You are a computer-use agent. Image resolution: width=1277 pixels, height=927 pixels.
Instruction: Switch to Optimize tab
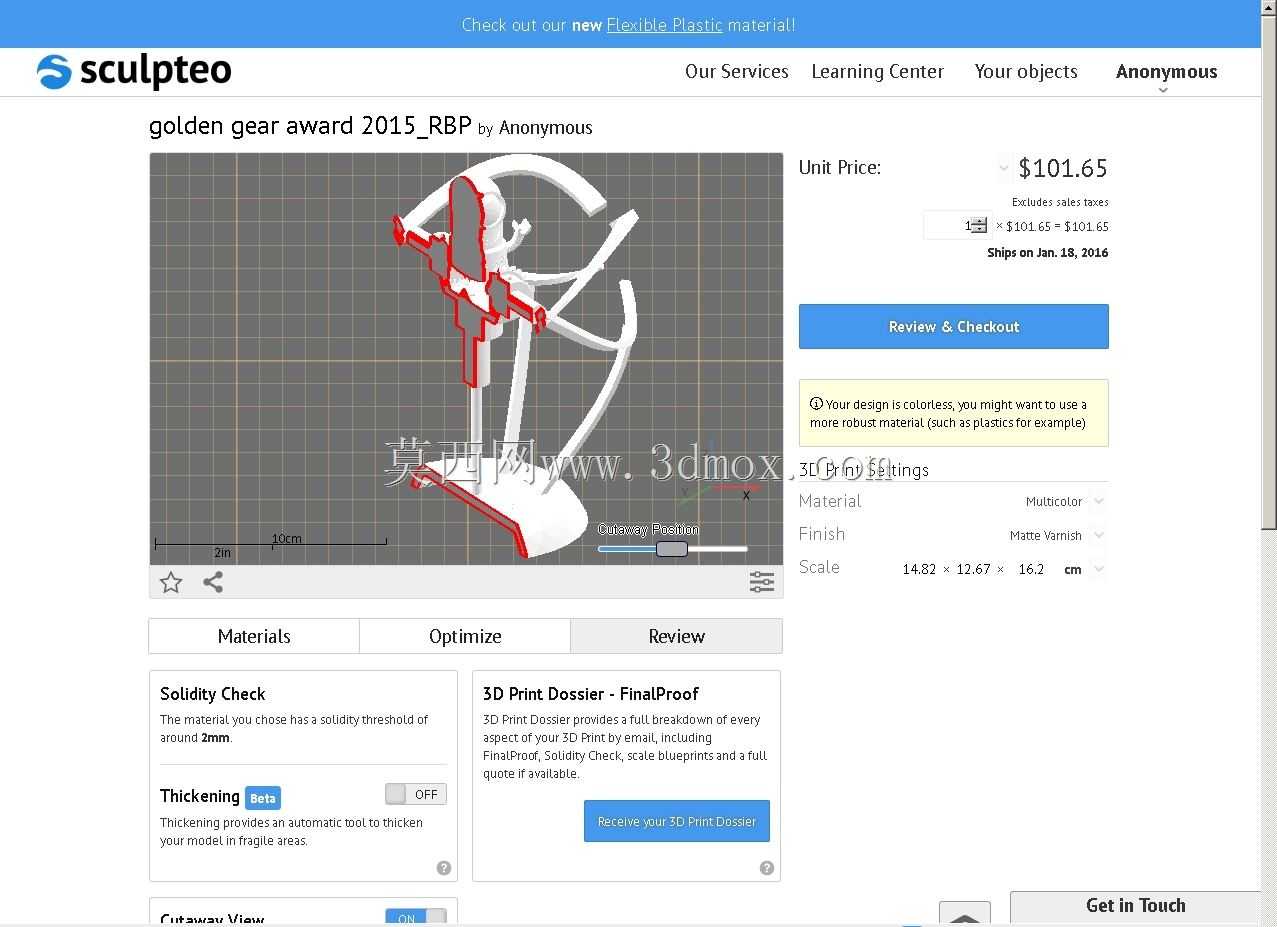pyautogui.click(x=465, y=636)
